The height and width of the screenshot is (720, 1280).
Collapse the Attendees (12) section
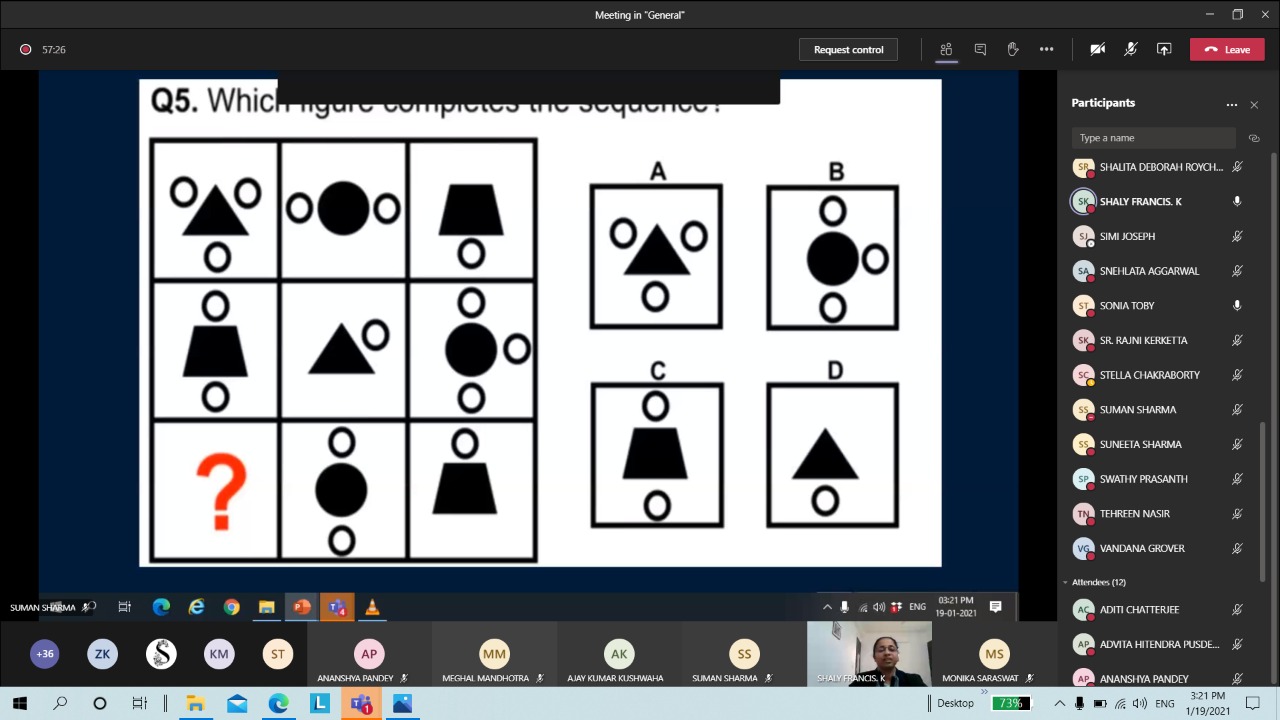[1065, 582]
